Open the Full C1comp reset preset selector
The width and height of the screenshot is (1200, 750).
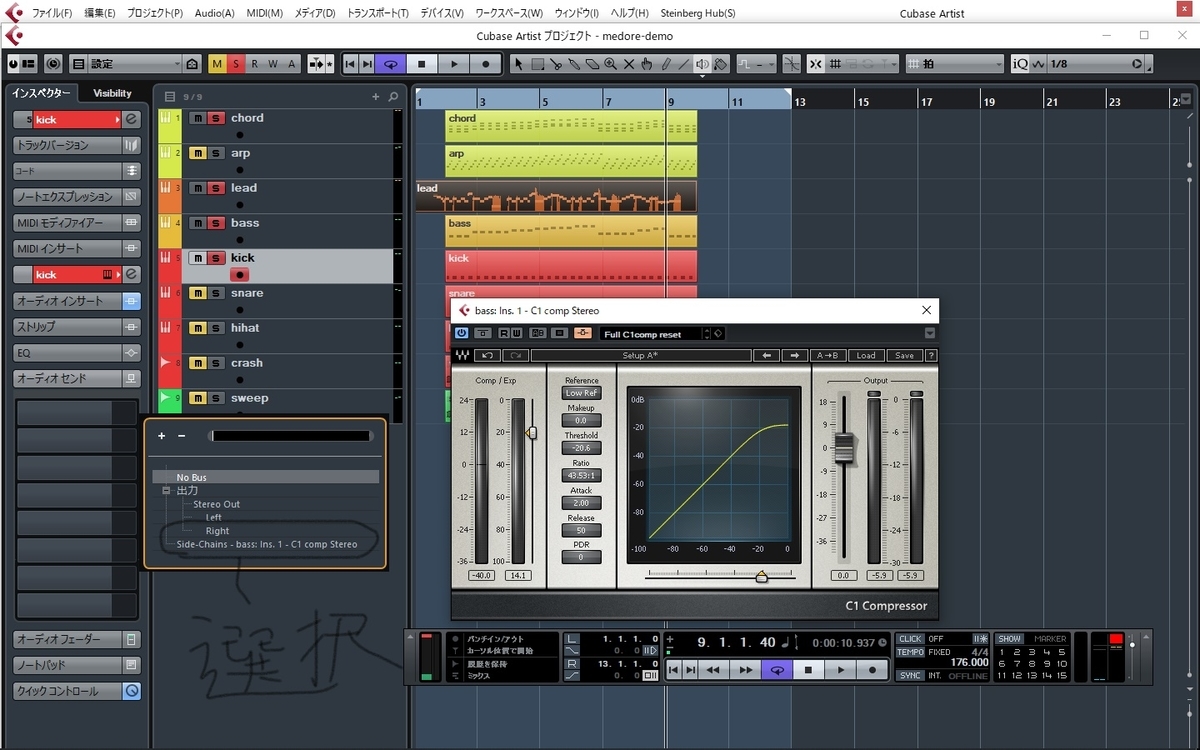pos(655,334)
